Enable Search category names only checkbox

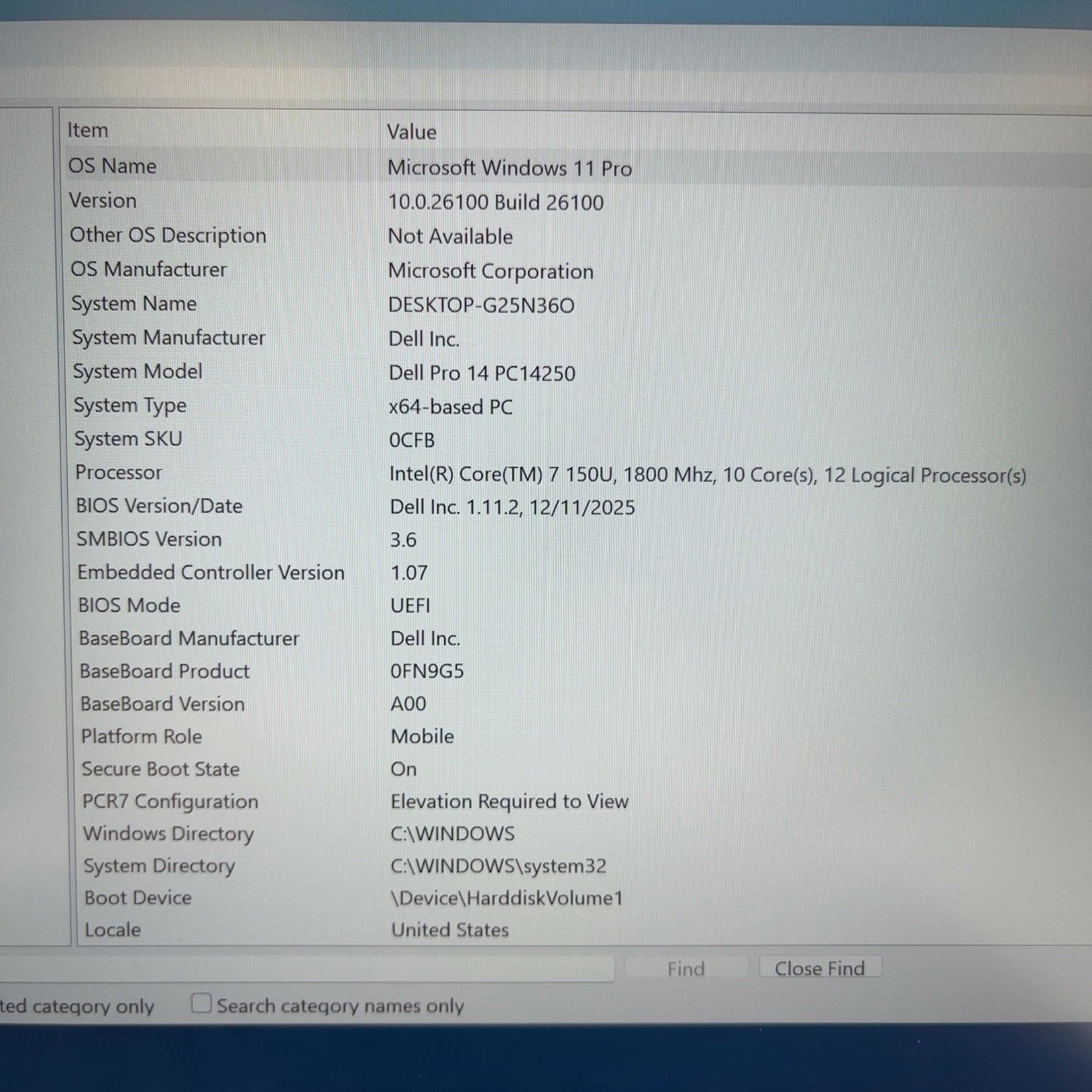coord(201,1004)
